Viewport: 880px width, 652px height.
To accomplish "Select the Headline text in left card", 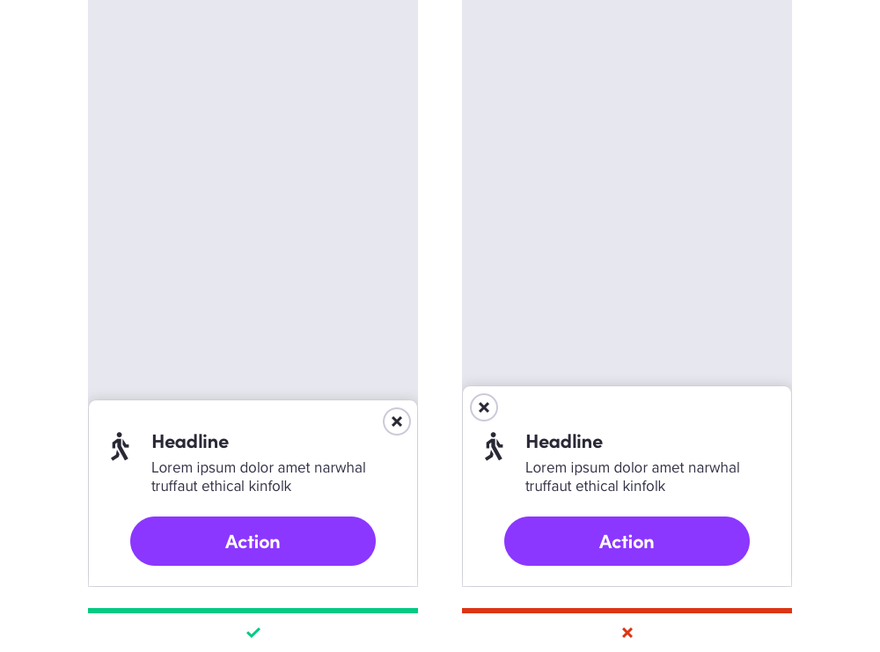I will pyautogui.click(x=190, y=442).
